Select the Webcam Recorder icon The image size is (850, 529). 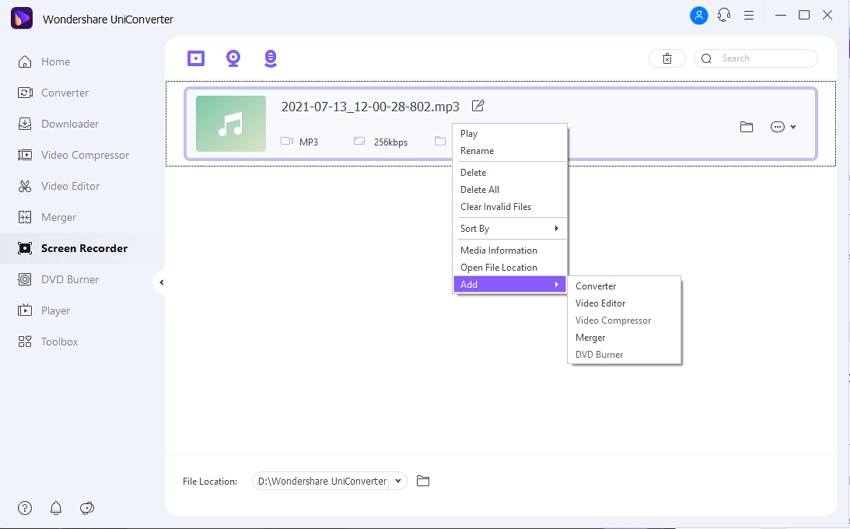coord(233,58)
